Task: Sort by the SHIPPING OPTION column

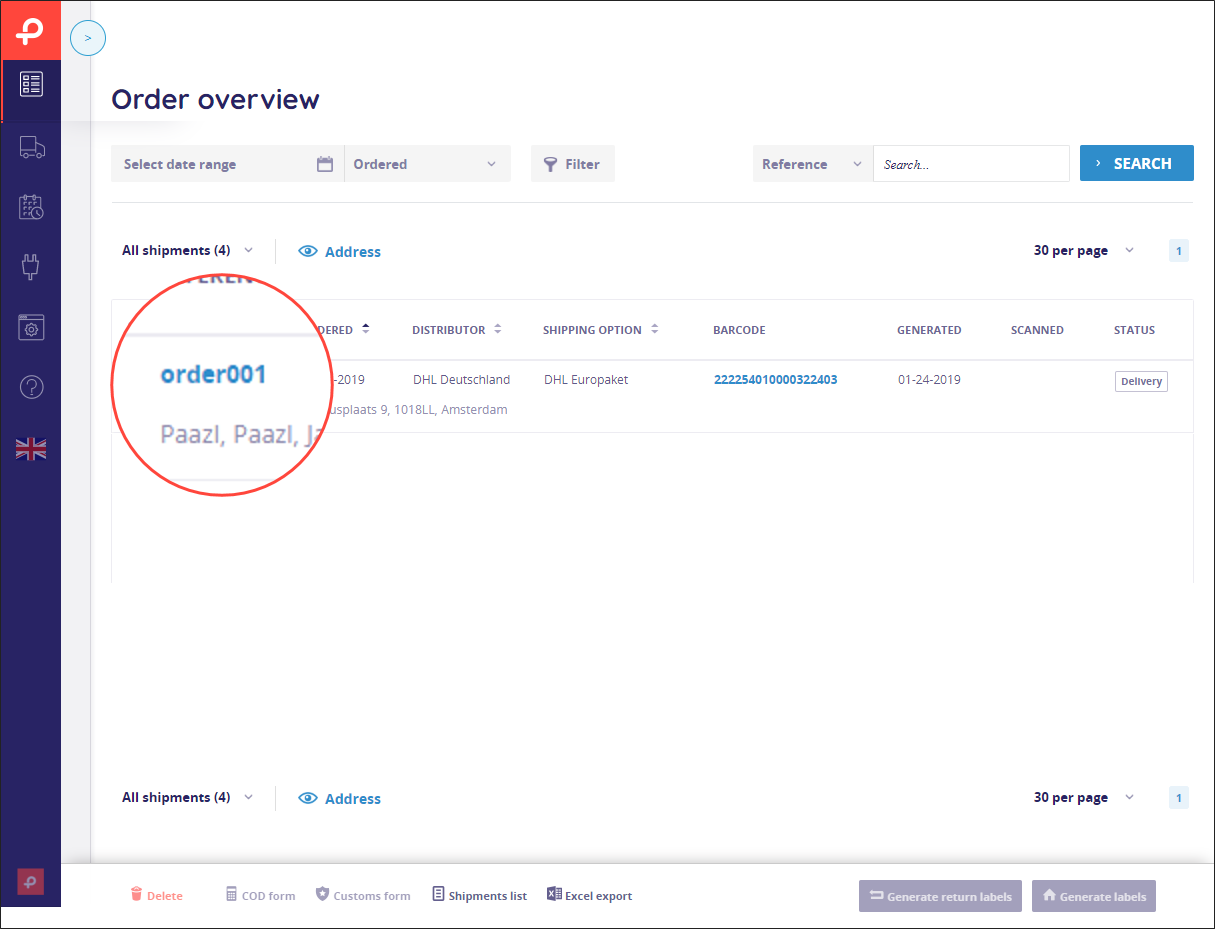Action: coord(601,330)
